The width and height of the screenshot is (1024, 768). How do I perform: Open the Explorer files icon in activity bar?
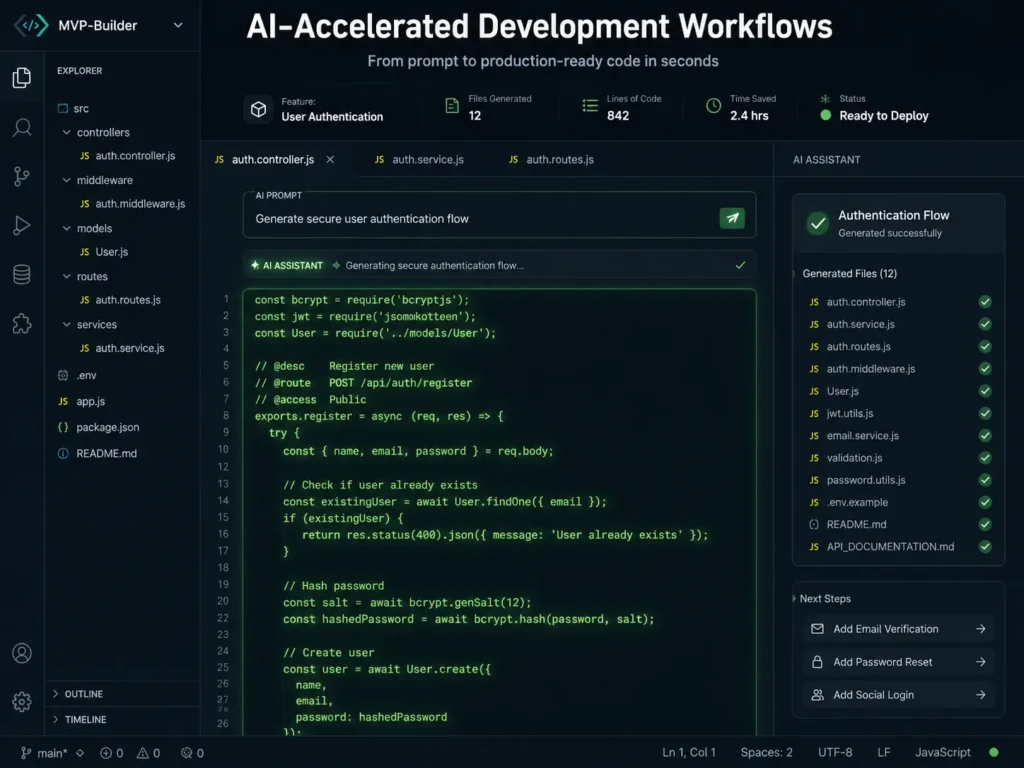pos(22,78)
